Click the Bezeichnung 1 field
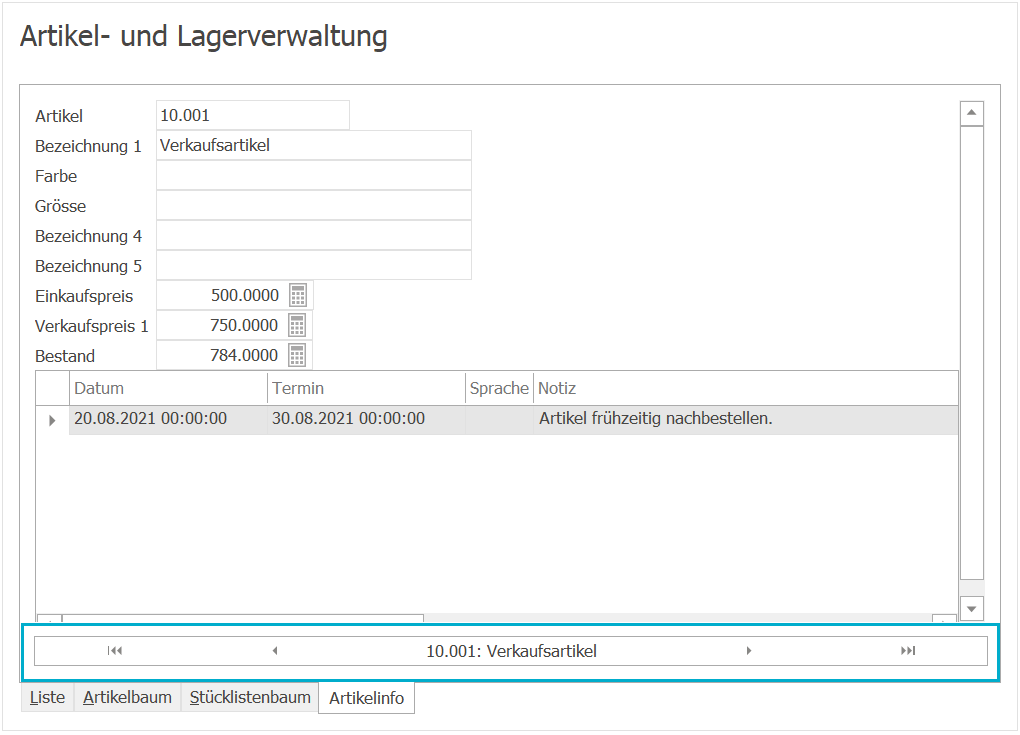 click(314, 145)
